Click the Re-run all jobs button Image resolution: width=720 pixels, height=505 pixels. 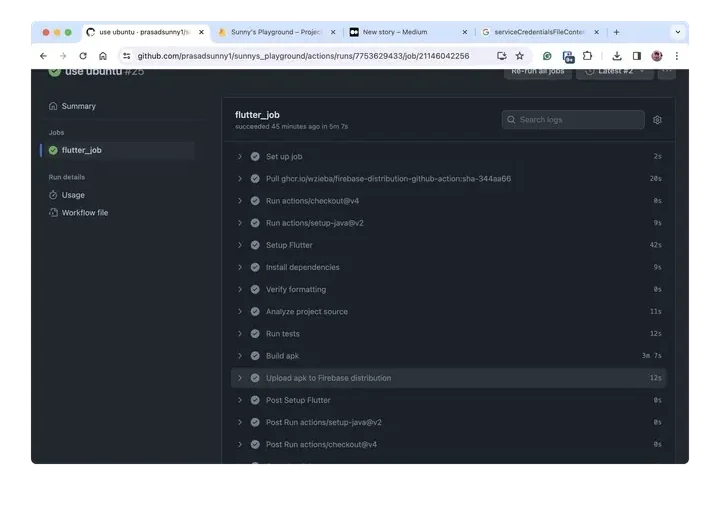pyautogui.click(x=538, y=73)
